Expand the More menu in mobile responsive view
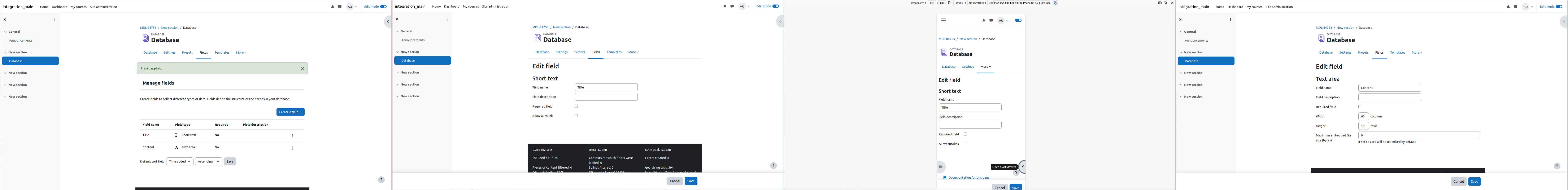The height and width of the screenshot is (190, 1568). 985,67
